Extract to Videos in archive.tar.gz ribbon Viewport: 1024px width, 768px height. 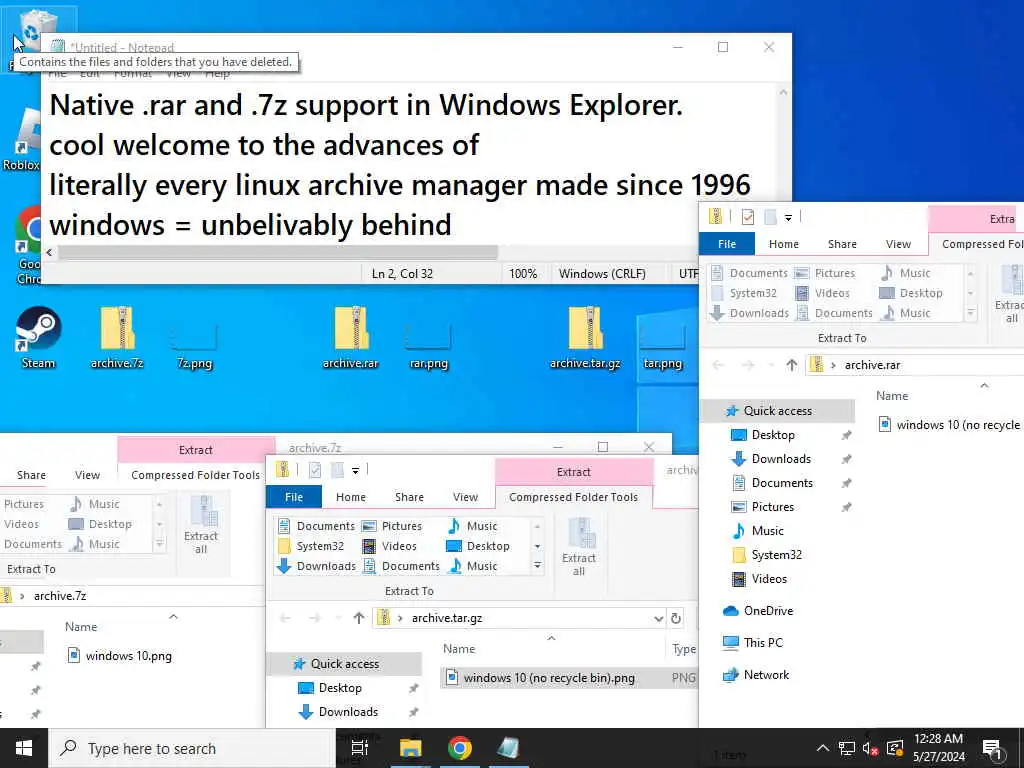coord(390,546)
